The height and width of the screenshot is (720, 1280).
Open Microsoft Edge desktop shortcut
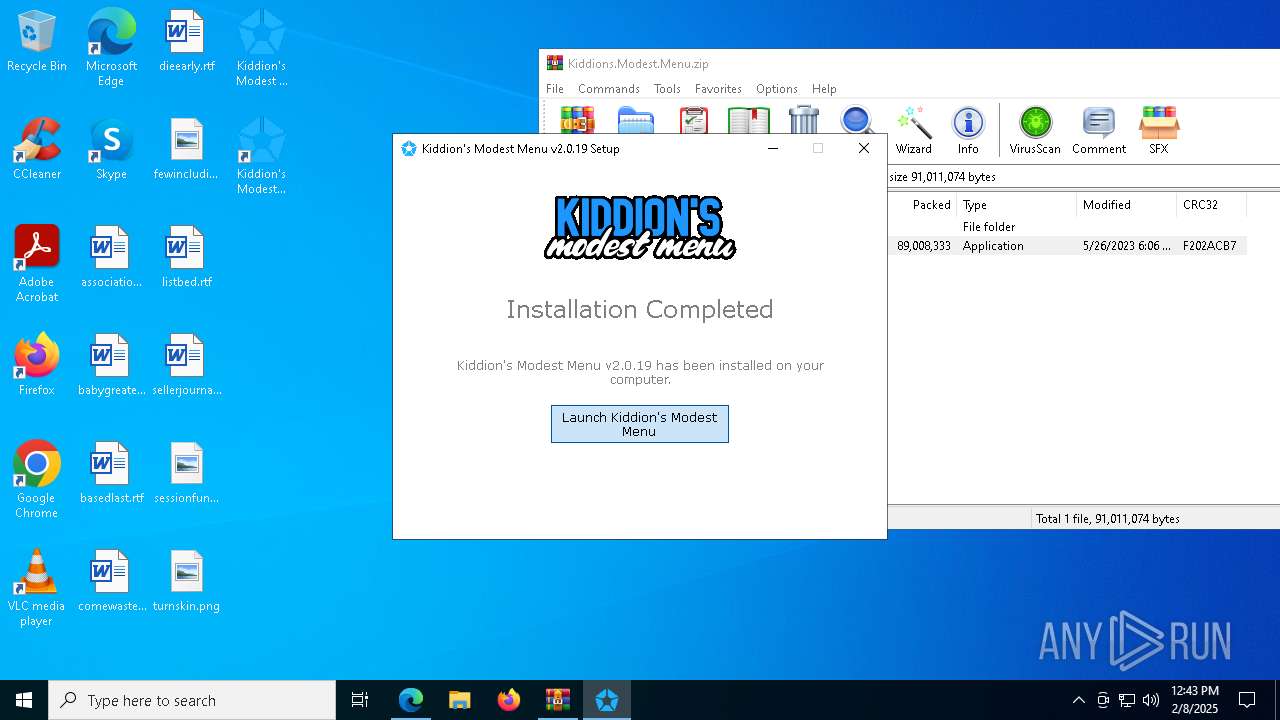click(x=111, y=48)
